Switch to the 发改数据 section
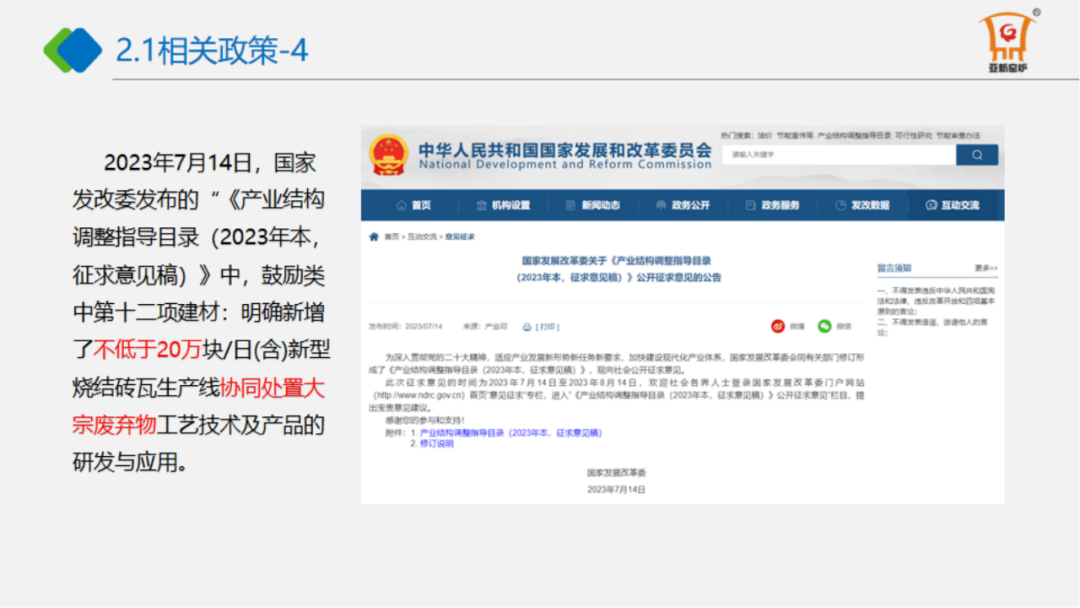This screenshot has height=608, width=1080. pos(862,205)
